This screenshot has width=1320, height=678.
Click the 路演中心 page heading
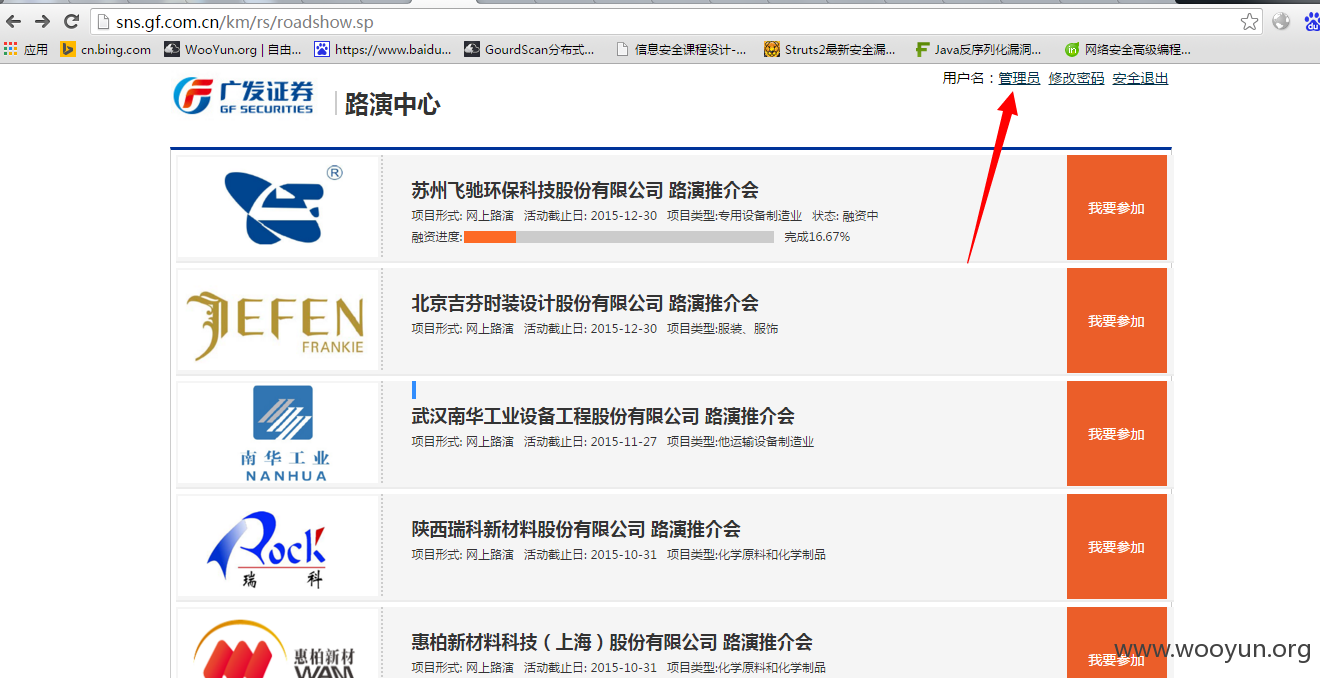click(392, 104)
